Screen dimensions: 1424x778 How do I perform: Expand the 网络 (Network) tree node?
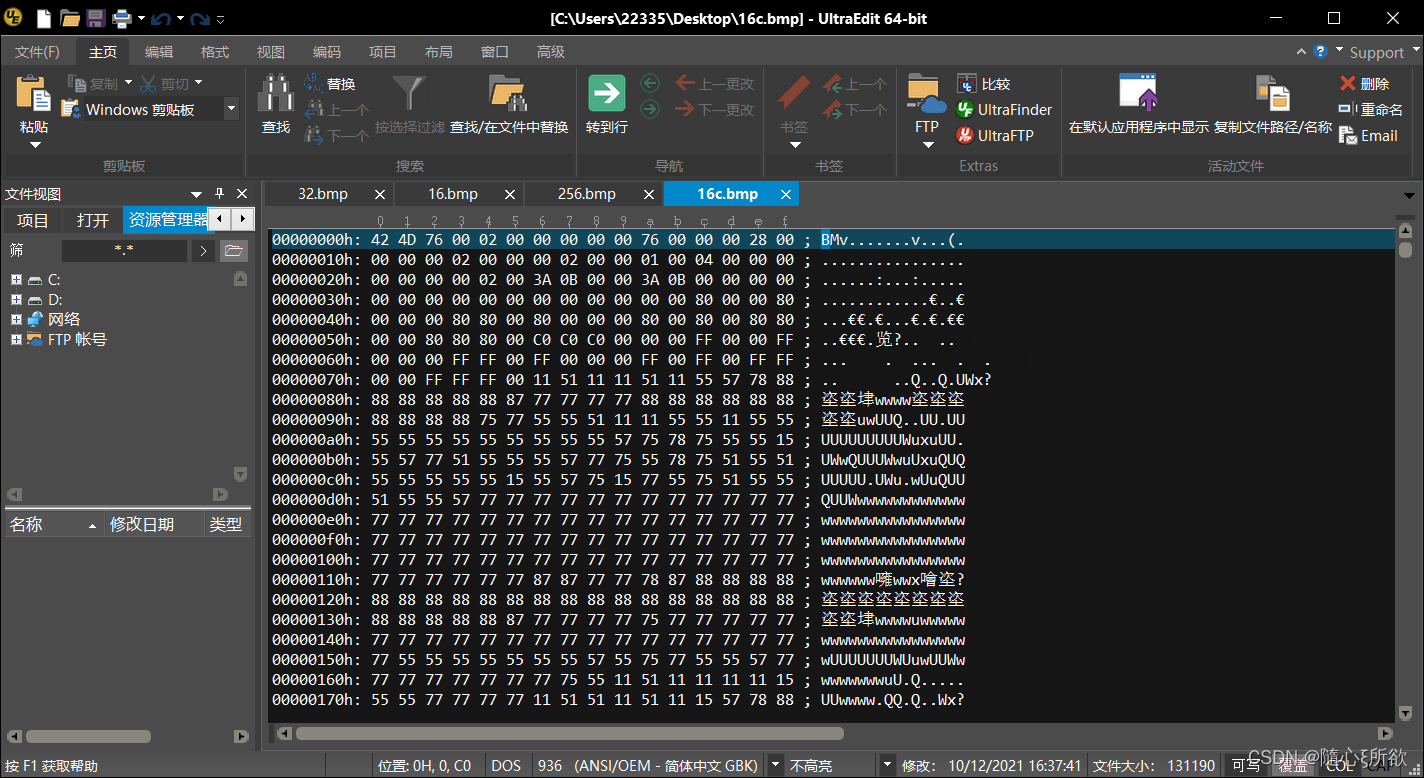(16, 320)
